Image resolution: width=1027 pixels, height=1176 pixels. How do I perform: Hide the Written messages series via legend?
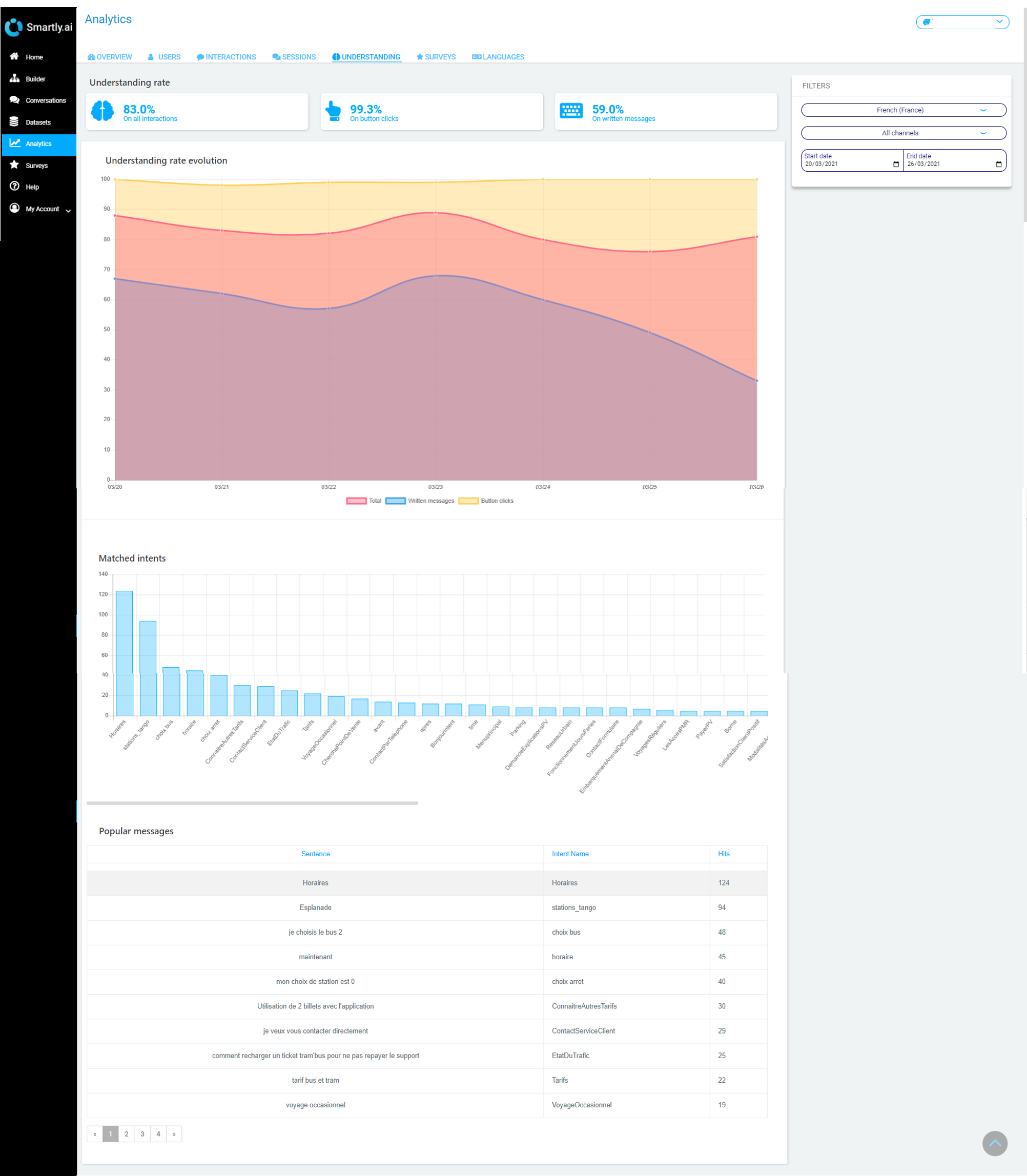coord(420,500)
